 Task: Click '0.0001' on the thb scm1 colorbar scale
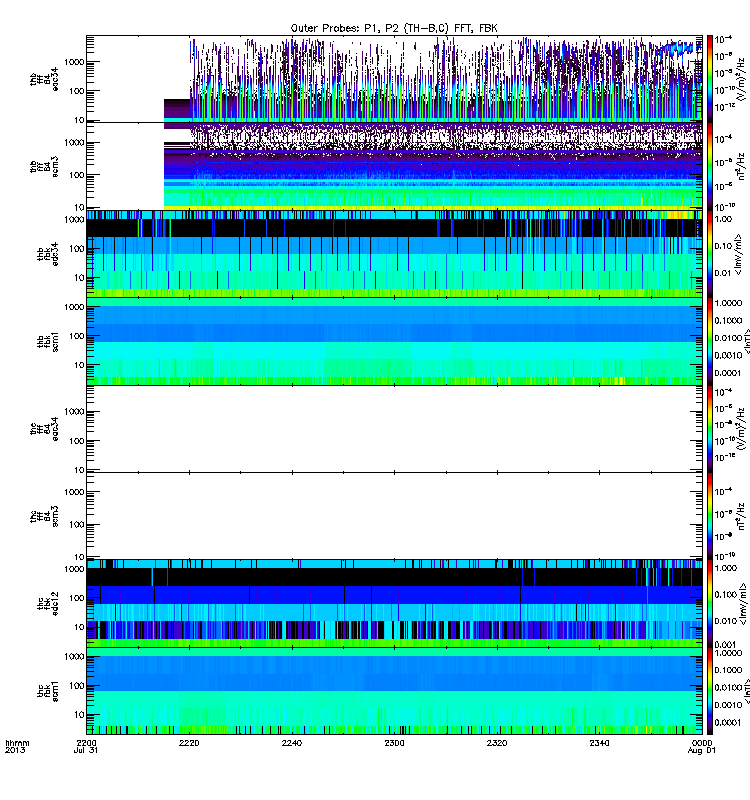(728, 373)
